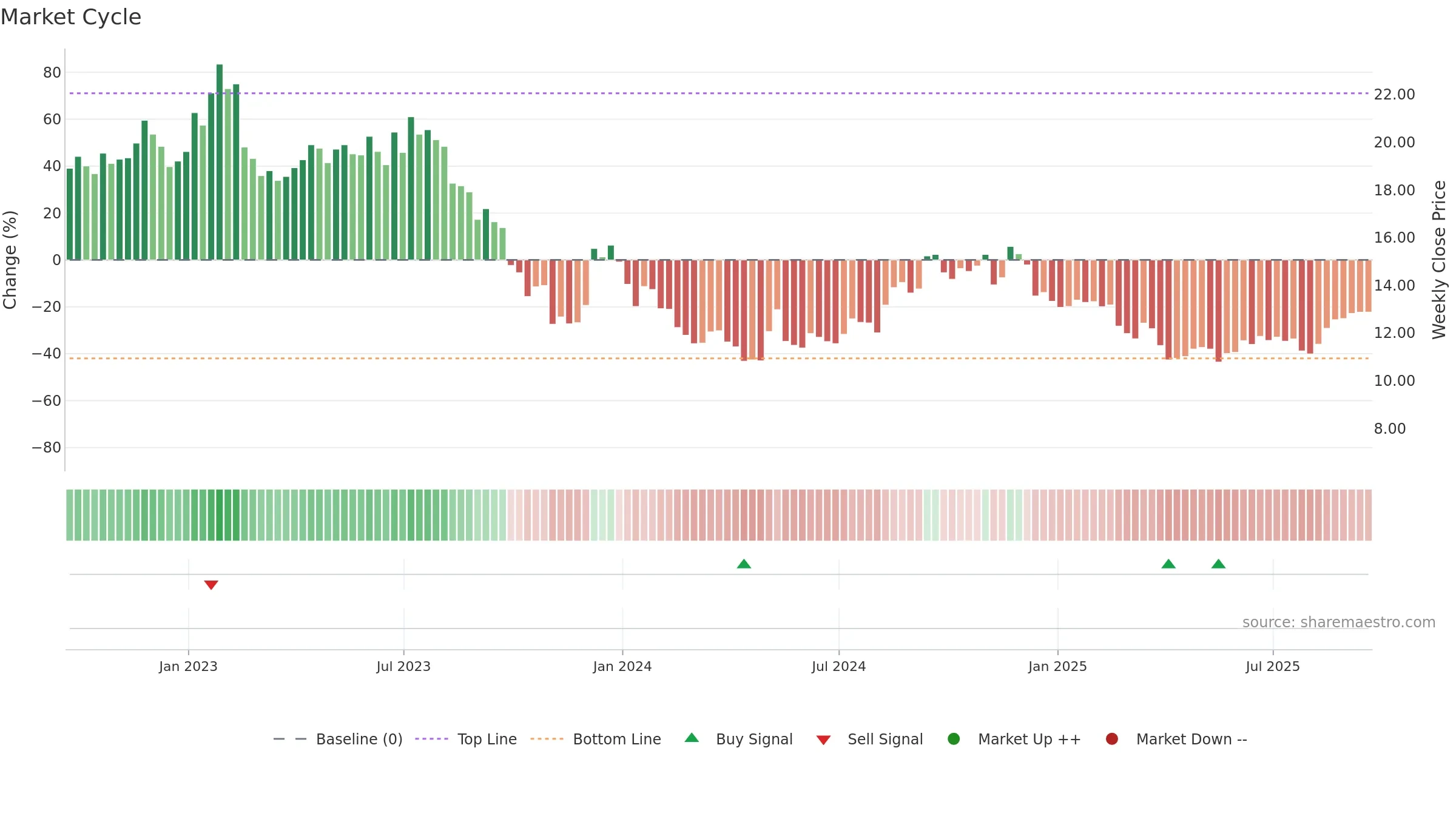Click the source: sharemaestro.com text
Image resolution: width=1456 pixels, height=819 pixels.
click(x=1339, y=622)
